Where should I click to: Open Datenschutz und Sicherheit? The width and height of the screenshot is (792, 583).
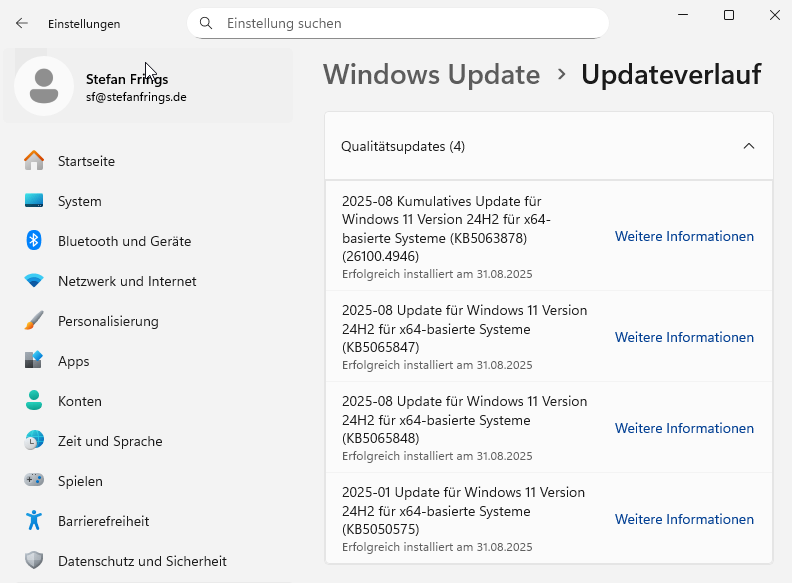142,561
